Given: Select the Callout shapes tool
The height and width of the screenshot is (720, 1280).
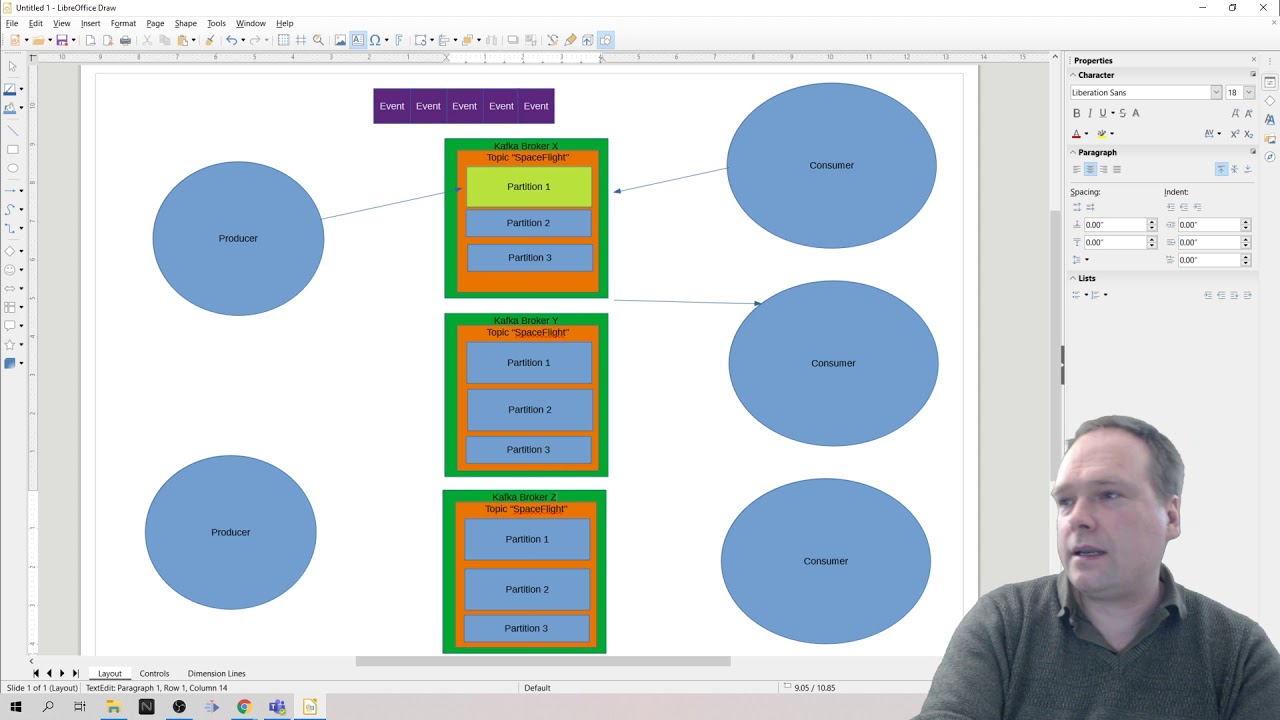Looking at the screenshot, I should [10, 326].
